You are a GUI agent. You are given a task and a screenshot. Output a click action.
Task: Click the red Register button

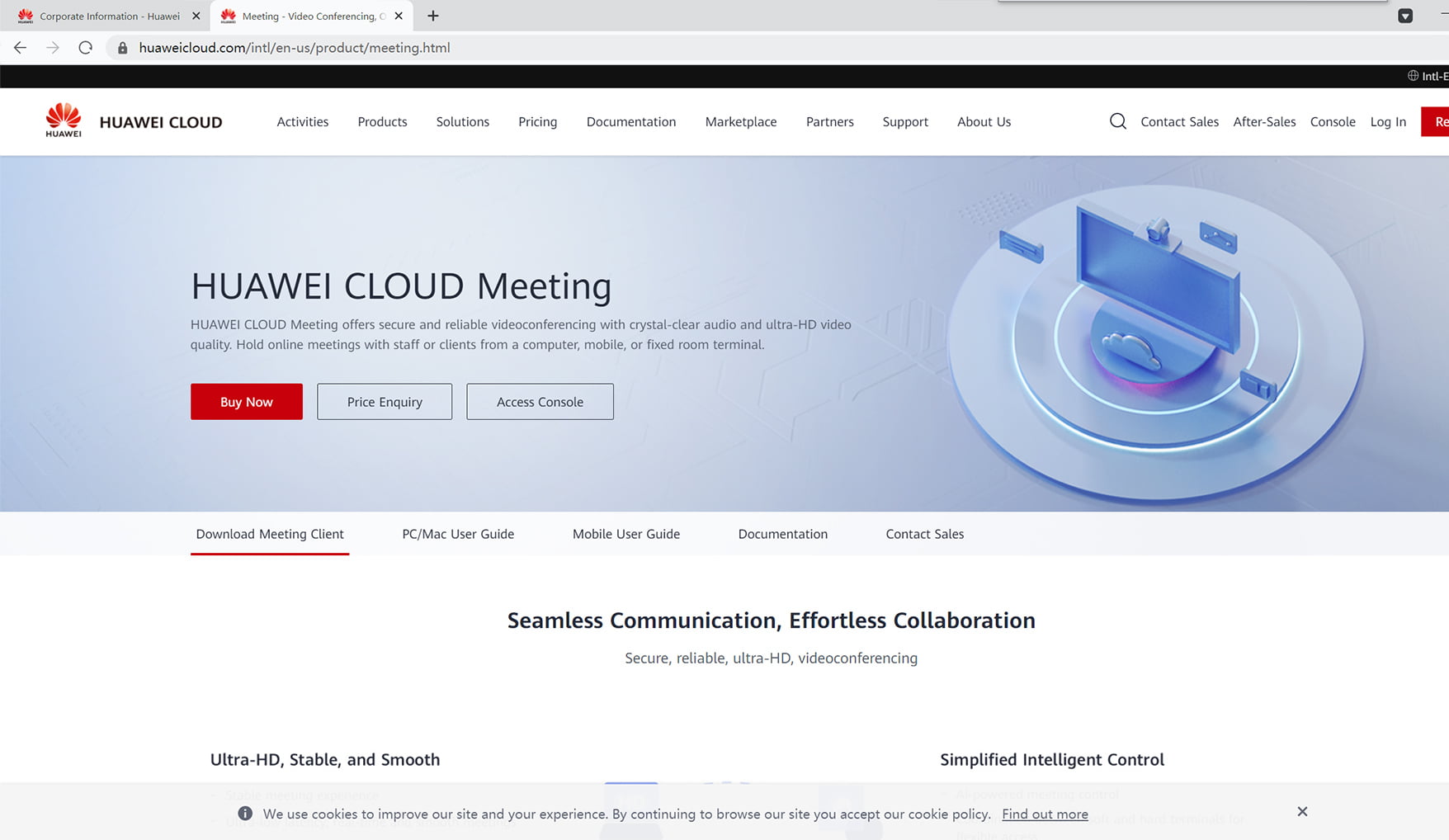tap(1435, 121)
